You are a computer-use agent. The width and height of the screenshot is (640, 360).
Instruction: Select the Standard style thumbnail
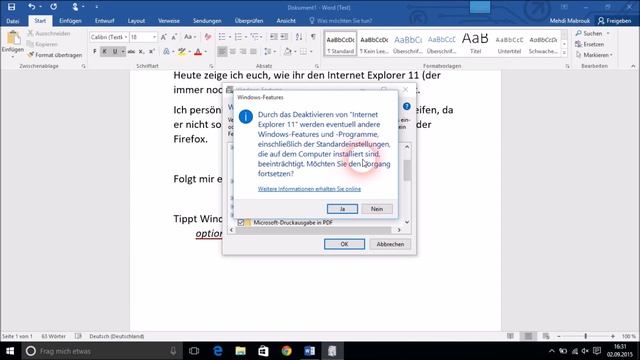(x=340, y=43)
